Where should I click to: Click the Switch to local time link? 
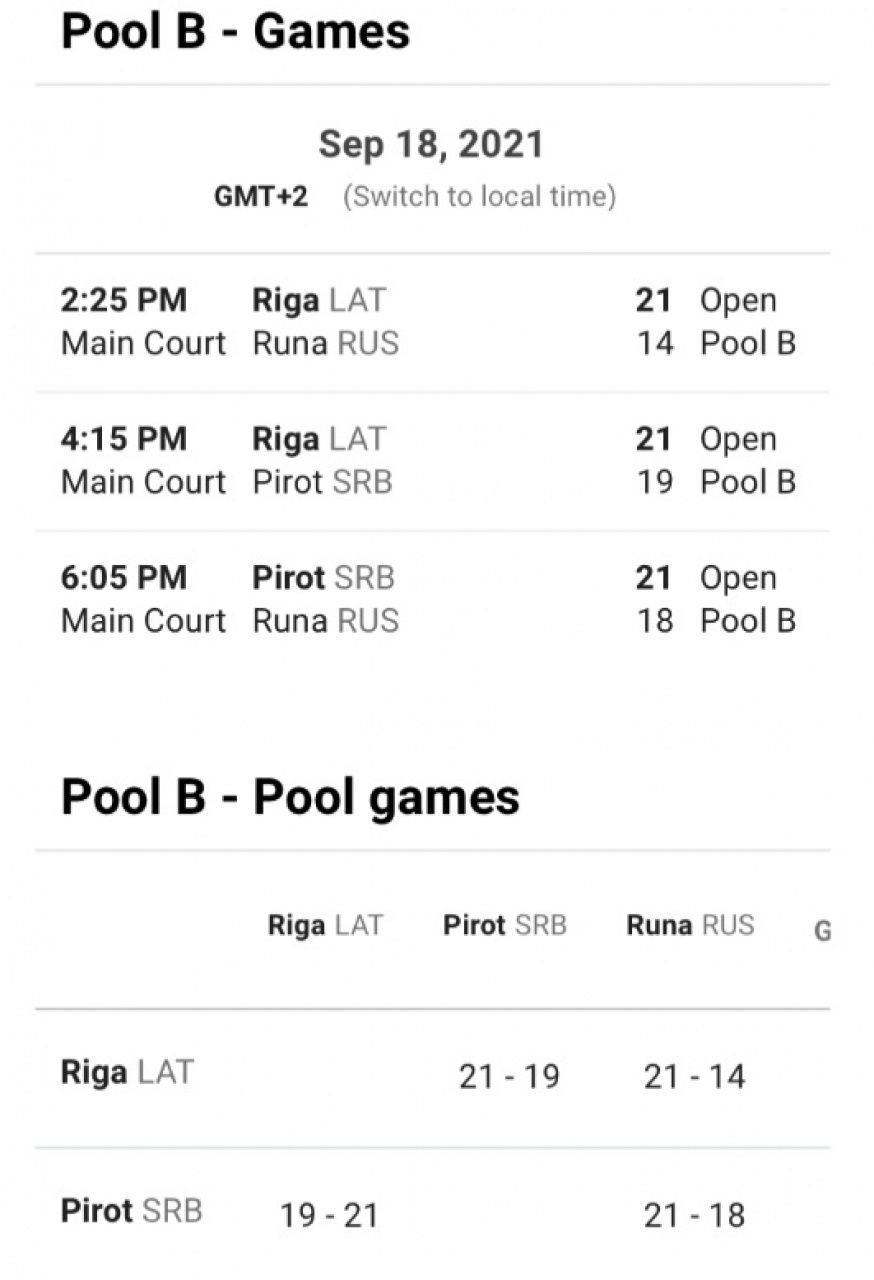point(479,196)
